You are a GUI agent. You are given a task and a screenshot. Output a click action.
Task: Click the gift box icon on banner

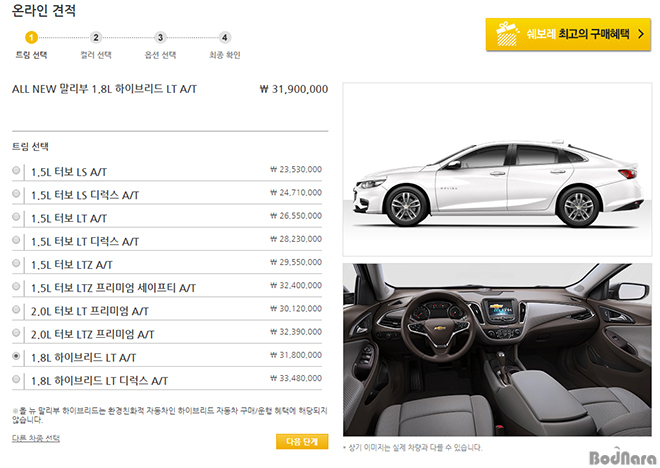pyautogui.click(x=507, y=34)
